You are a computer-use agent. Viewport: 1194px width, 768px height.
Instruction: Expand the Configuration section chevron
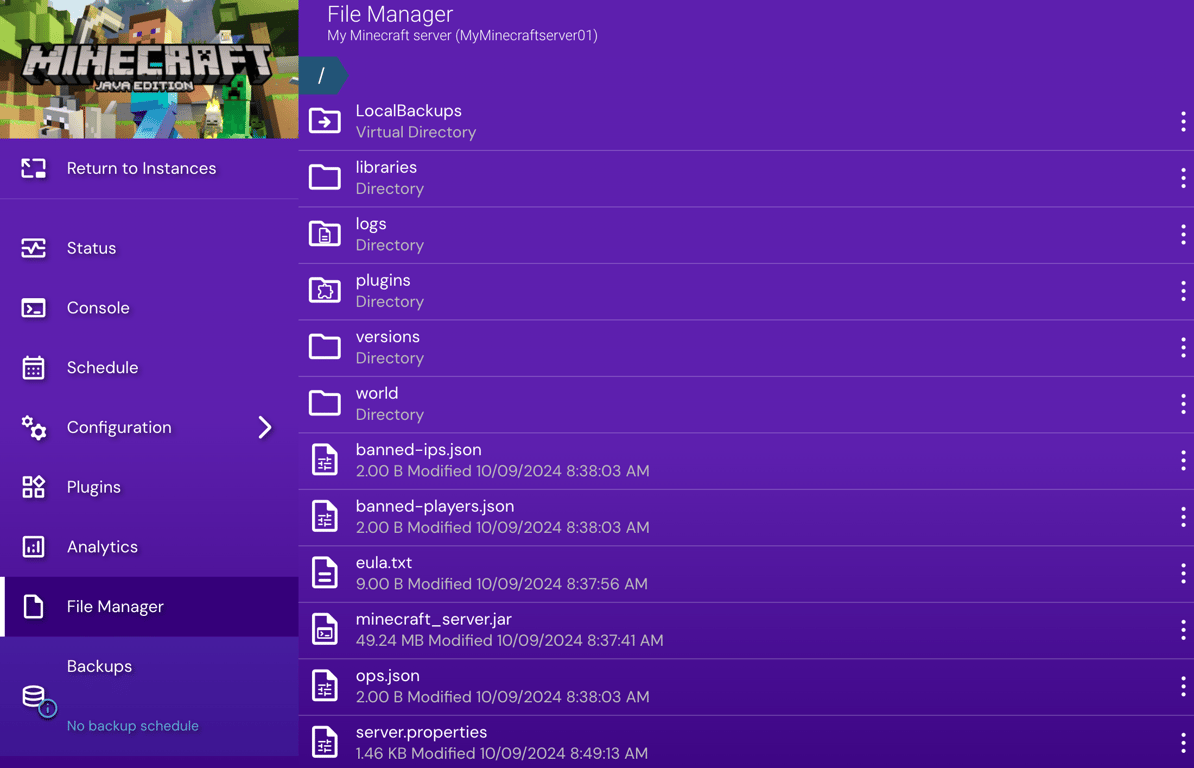click(x=265, y=427)
